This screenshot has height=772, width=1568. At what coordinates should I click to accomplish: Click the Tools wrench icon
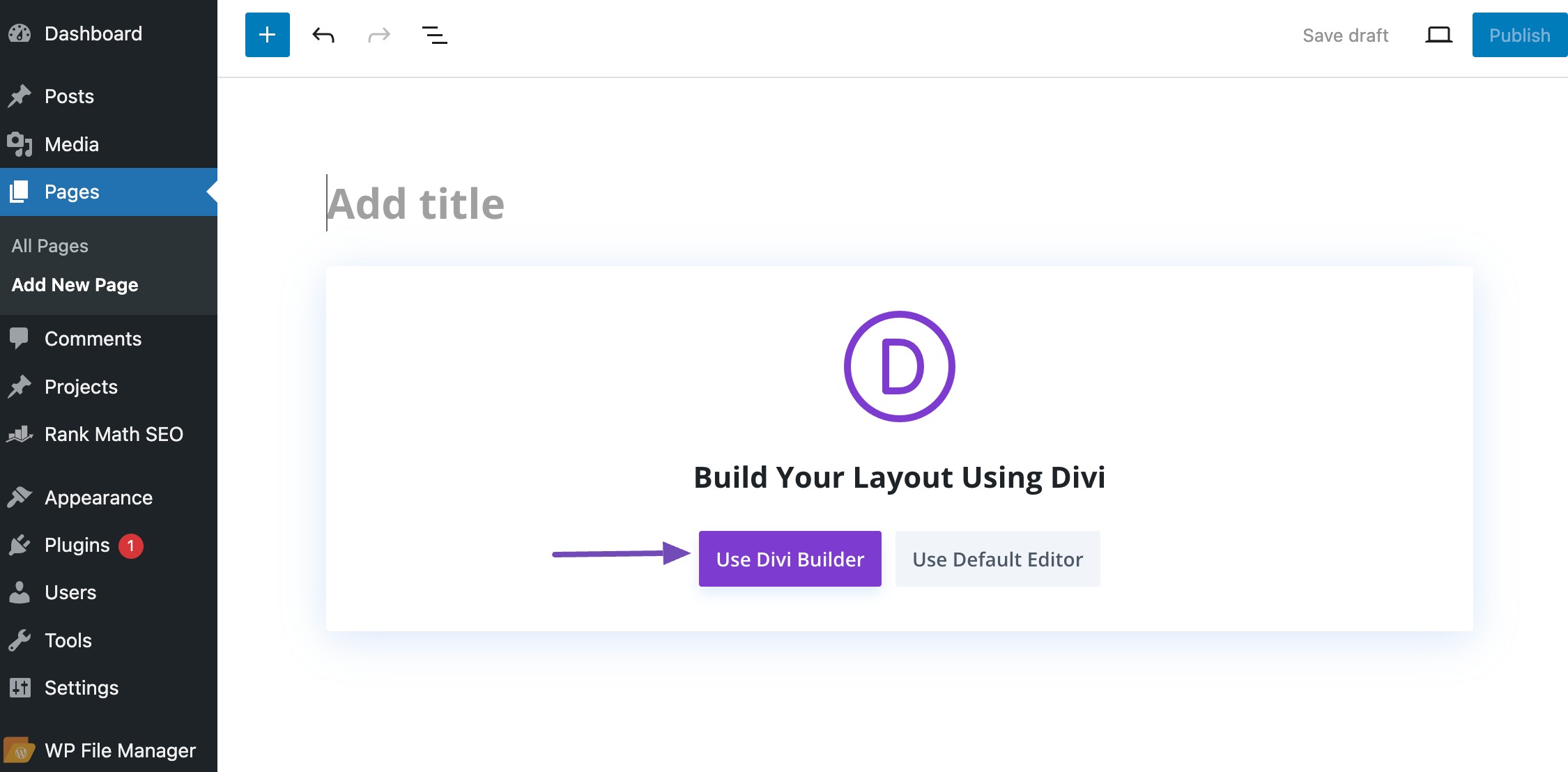20,640
